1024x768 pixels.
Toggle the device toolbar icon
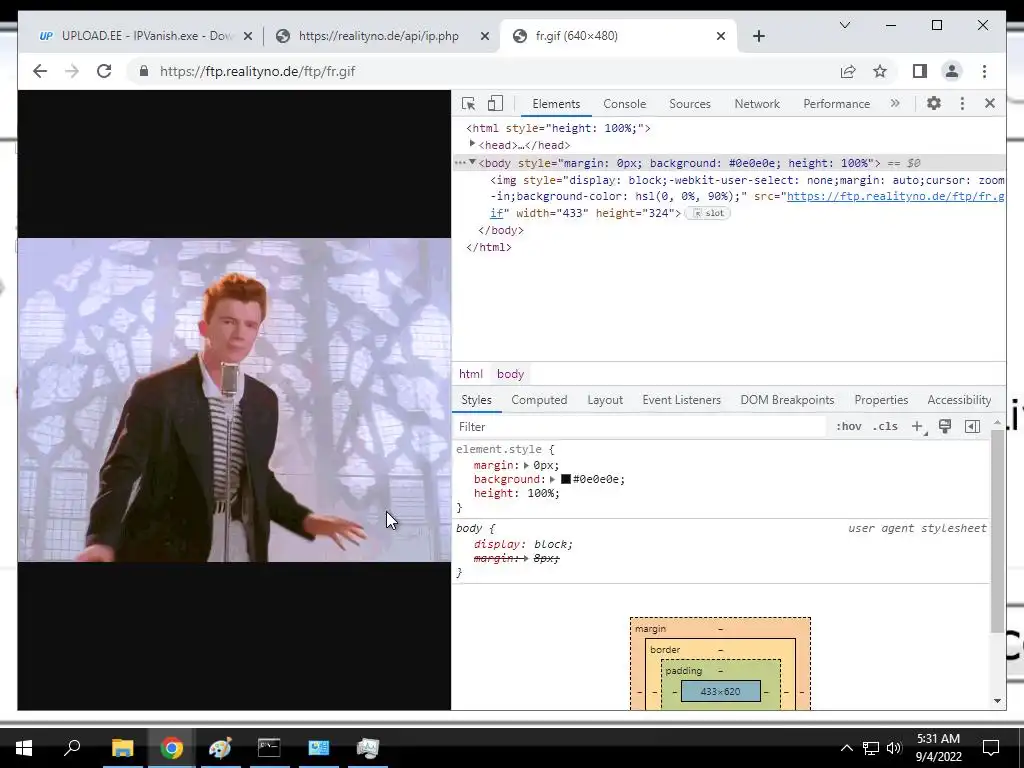pos(496,103)
